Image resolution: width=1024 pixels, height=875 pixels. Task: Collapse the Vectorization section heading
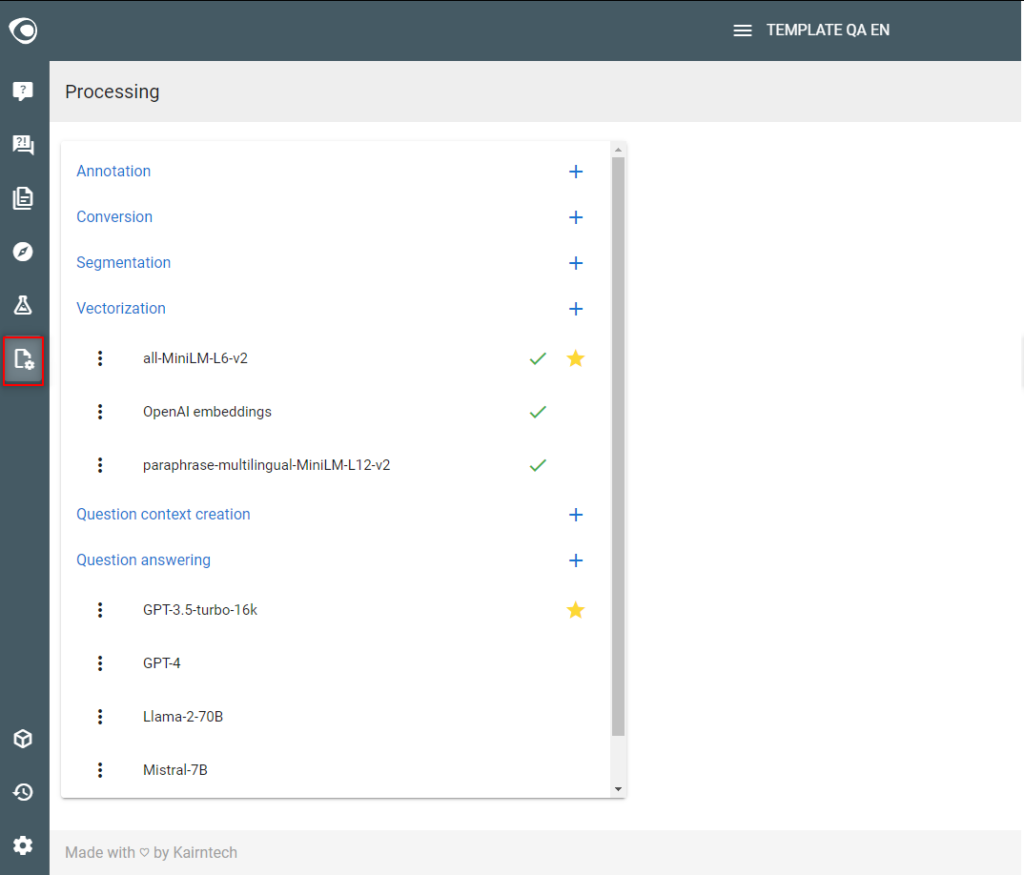121,308
